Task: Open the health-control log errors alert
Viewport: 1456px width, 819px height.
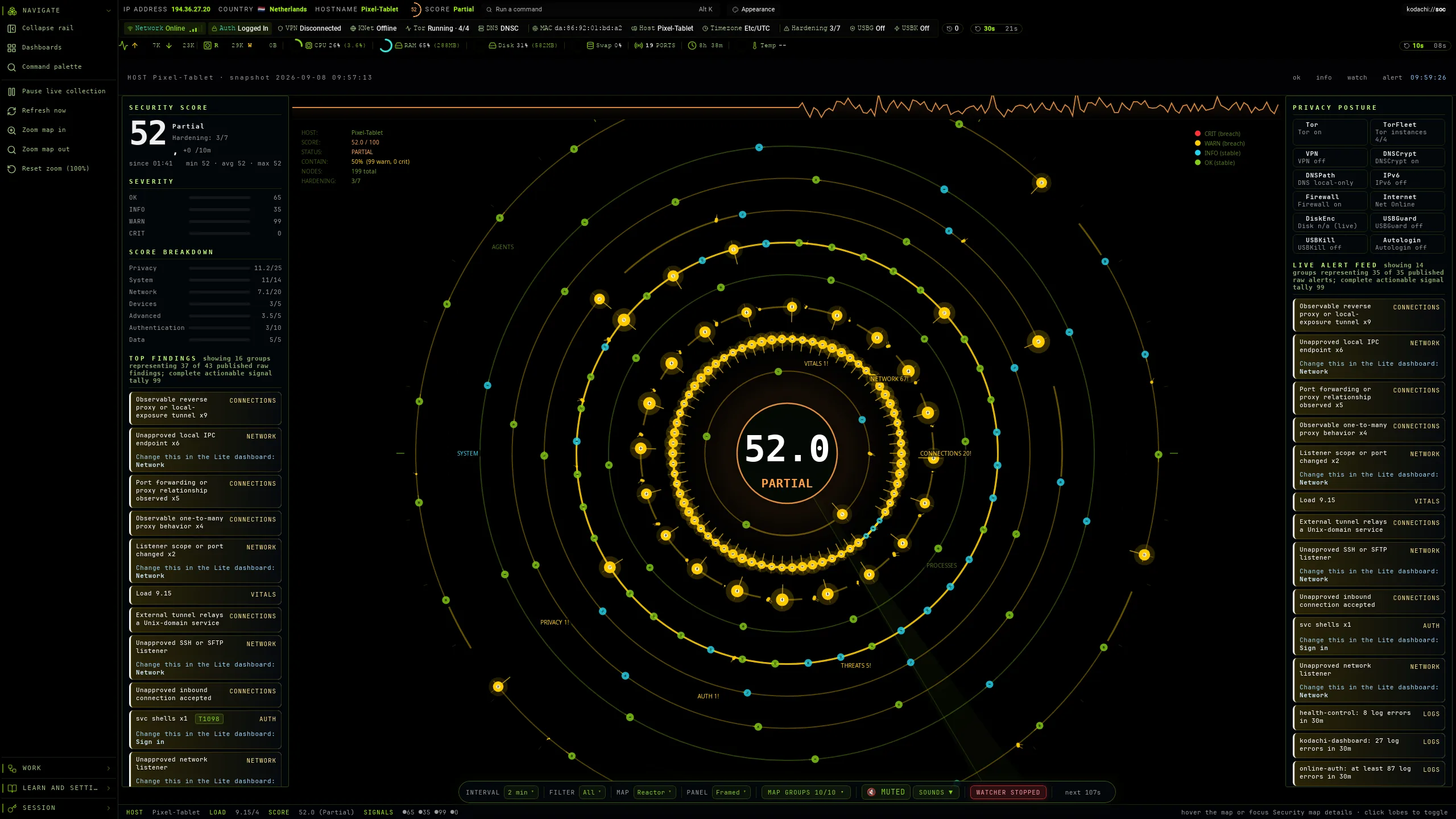Action: click(1368, 718)
